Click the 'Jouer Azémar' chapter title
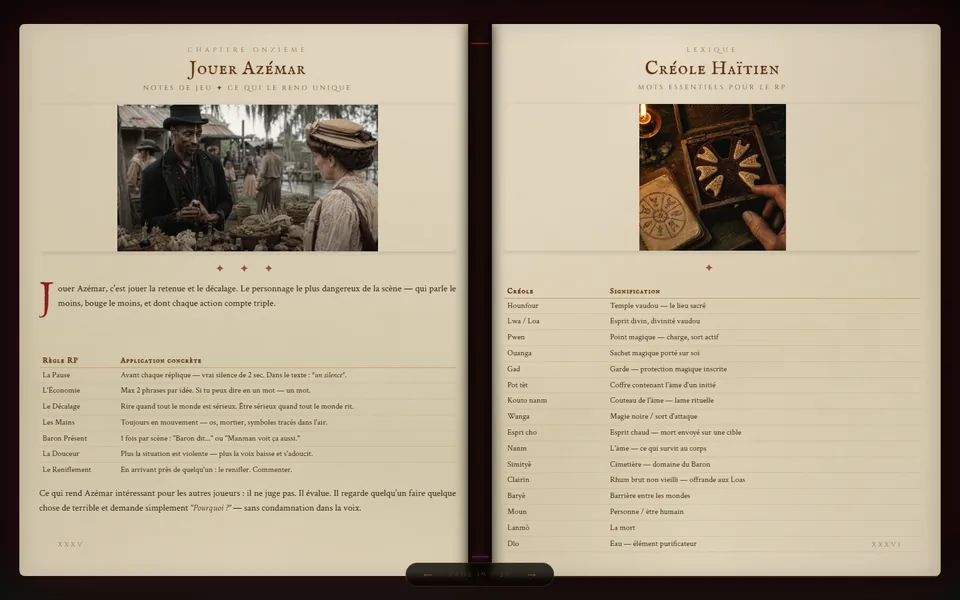Viewport: 960px width, 600px height. 247,69
